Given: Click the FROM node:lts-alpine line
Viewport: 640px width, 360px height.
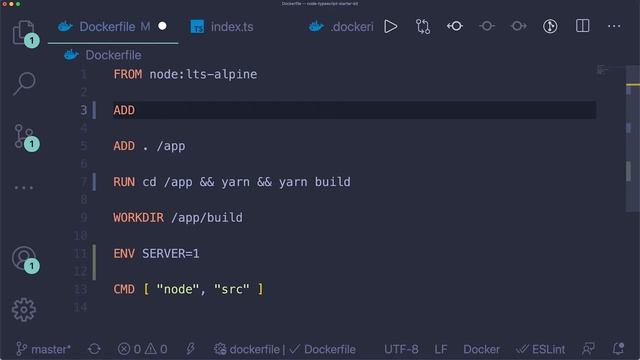Looking at the screenshot, I should (185, 74).
